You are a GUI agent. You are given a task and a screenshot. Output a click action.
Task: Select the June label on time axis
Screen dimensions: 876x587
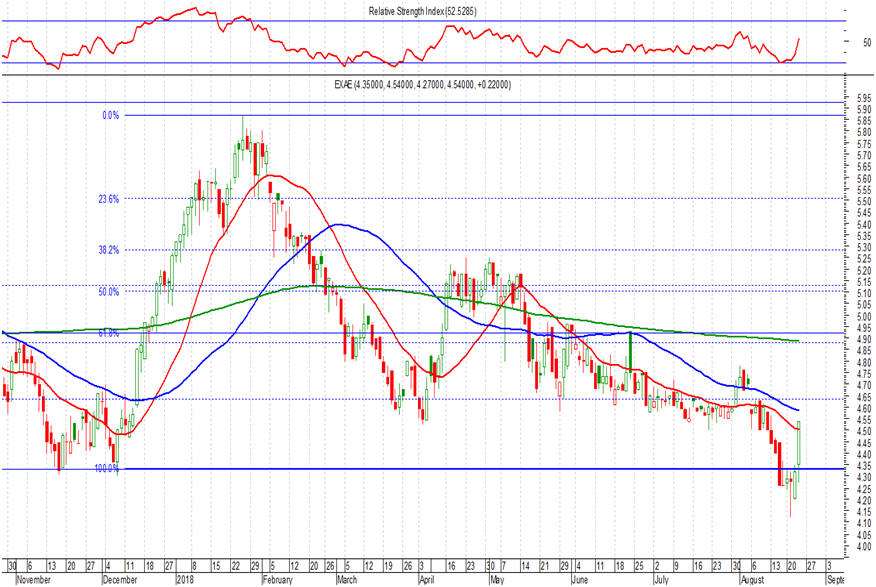[582, 579]
